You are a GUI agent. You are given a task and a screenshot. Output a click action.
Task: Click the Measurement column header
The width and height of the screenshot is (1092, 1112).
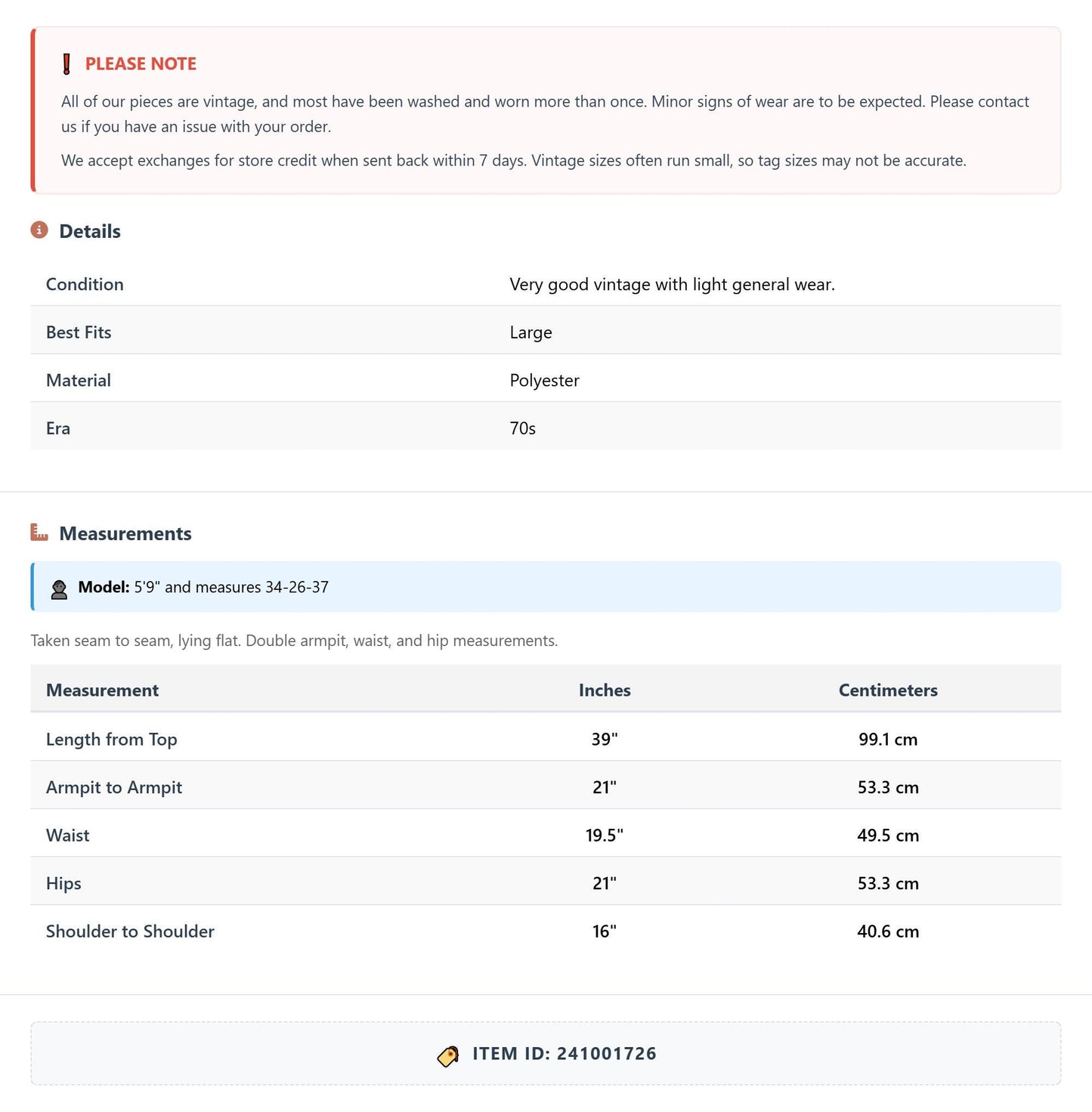(x=102, y=690)
